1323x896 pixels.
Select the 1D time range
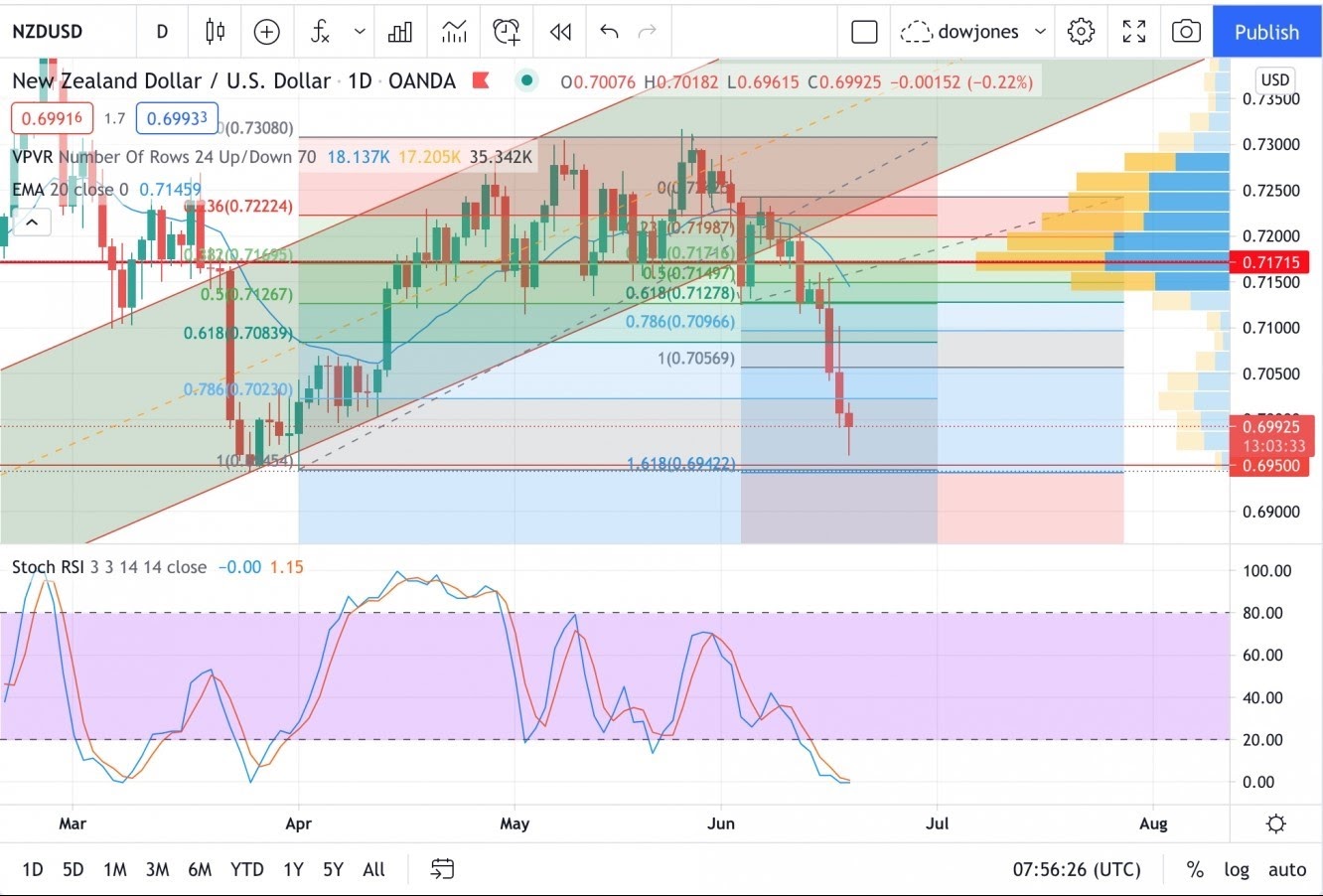pyautogui.click(x=33, y=869)
